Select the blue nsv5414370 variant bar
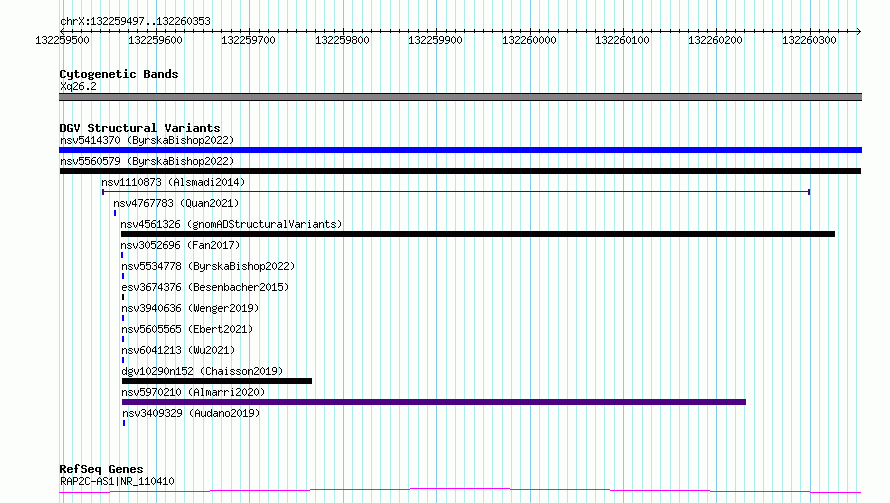Screen dimensions: 890x503 click(x=460, y=150)
